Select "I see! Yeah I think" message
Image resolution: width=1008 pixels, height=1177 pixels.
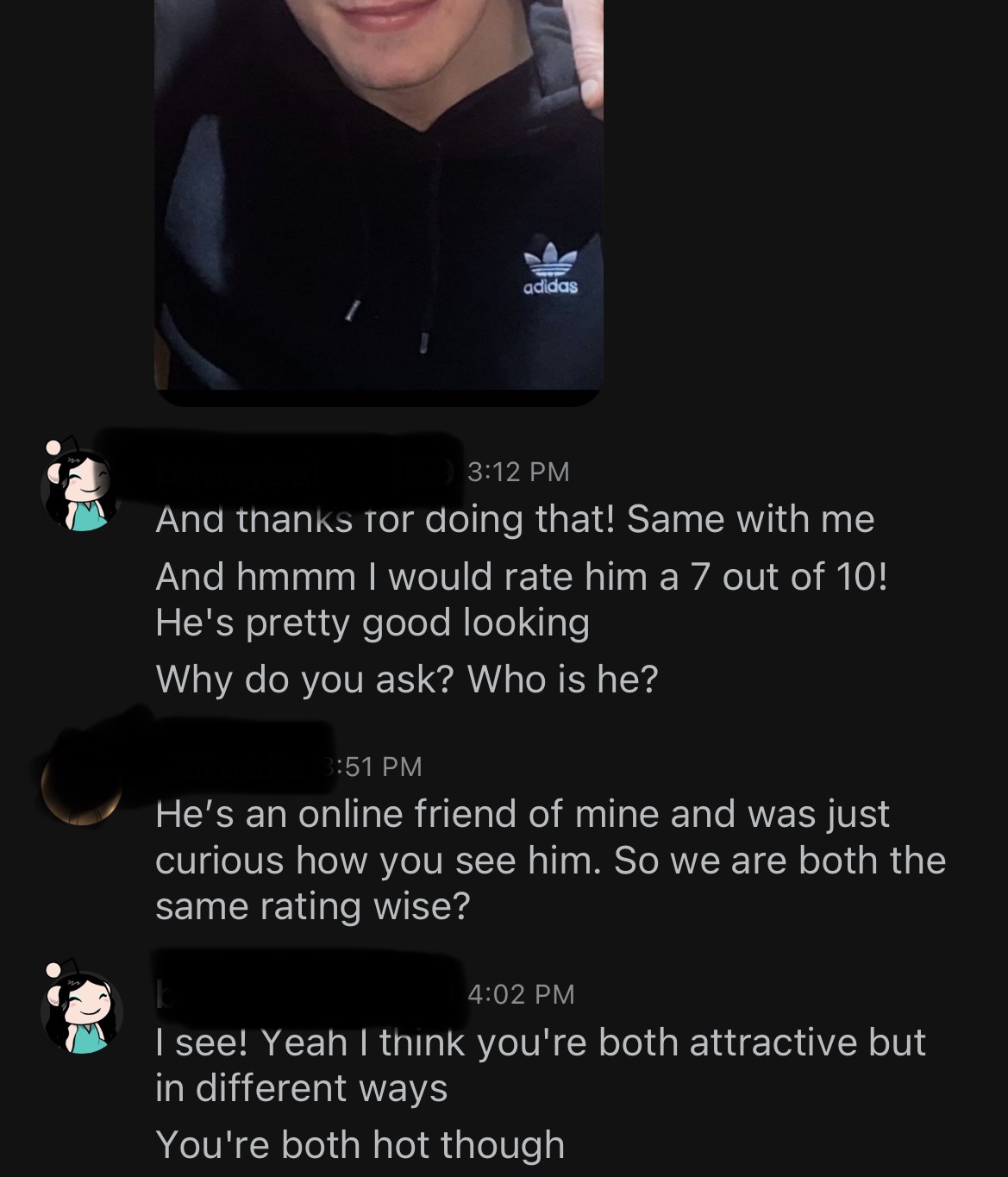[541, 1065]
